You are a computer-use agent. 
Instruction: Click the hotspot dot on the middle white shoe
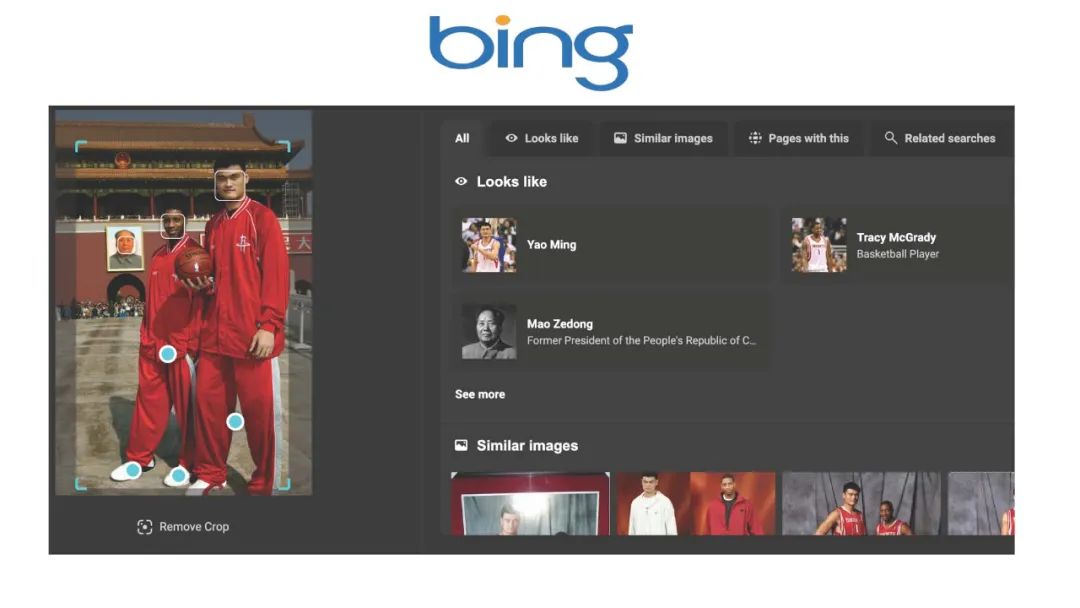click(178, 475)
